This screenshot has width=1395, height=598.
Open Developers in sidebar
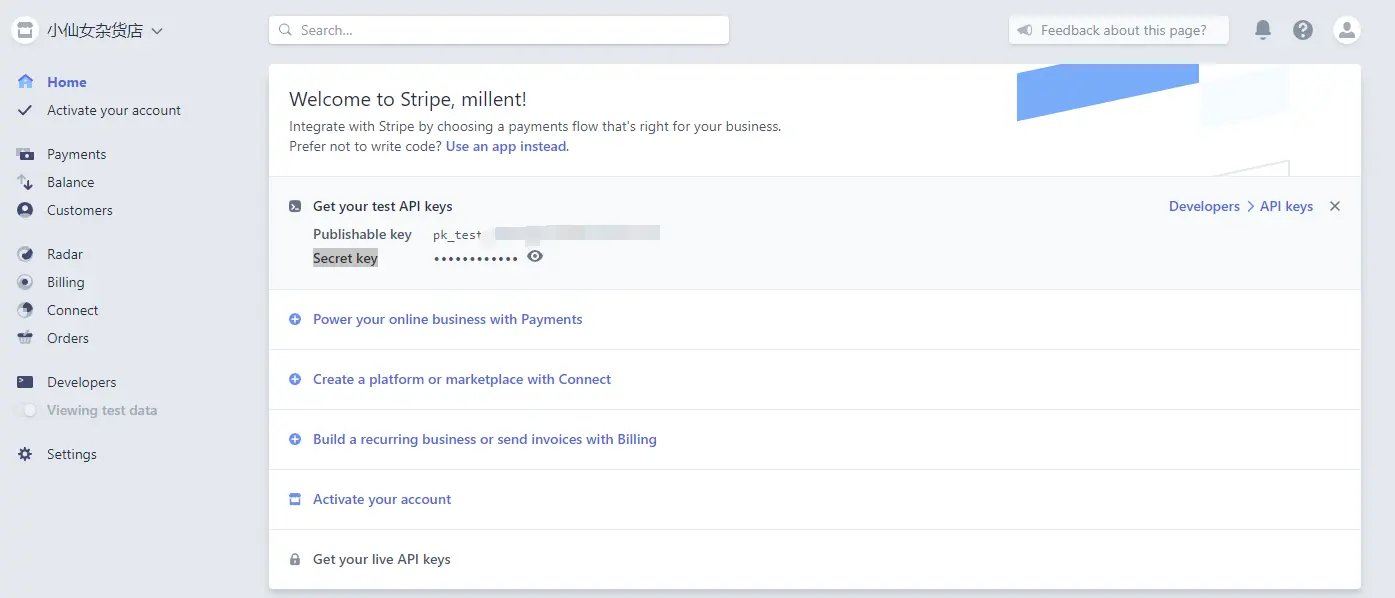(x=82, y=382)
